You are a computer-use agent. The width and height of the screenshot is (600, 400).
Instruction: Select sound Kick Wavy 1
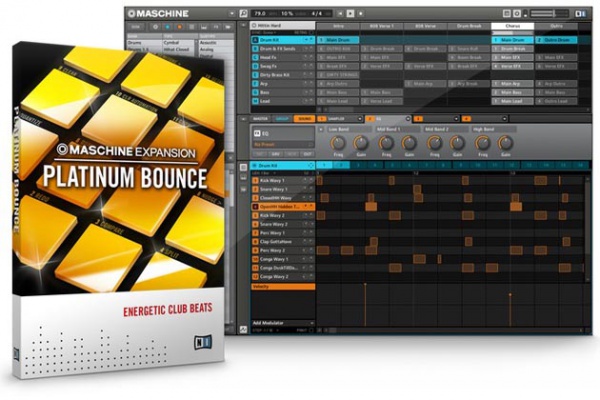pyautogui.click(x=282, y=180)
